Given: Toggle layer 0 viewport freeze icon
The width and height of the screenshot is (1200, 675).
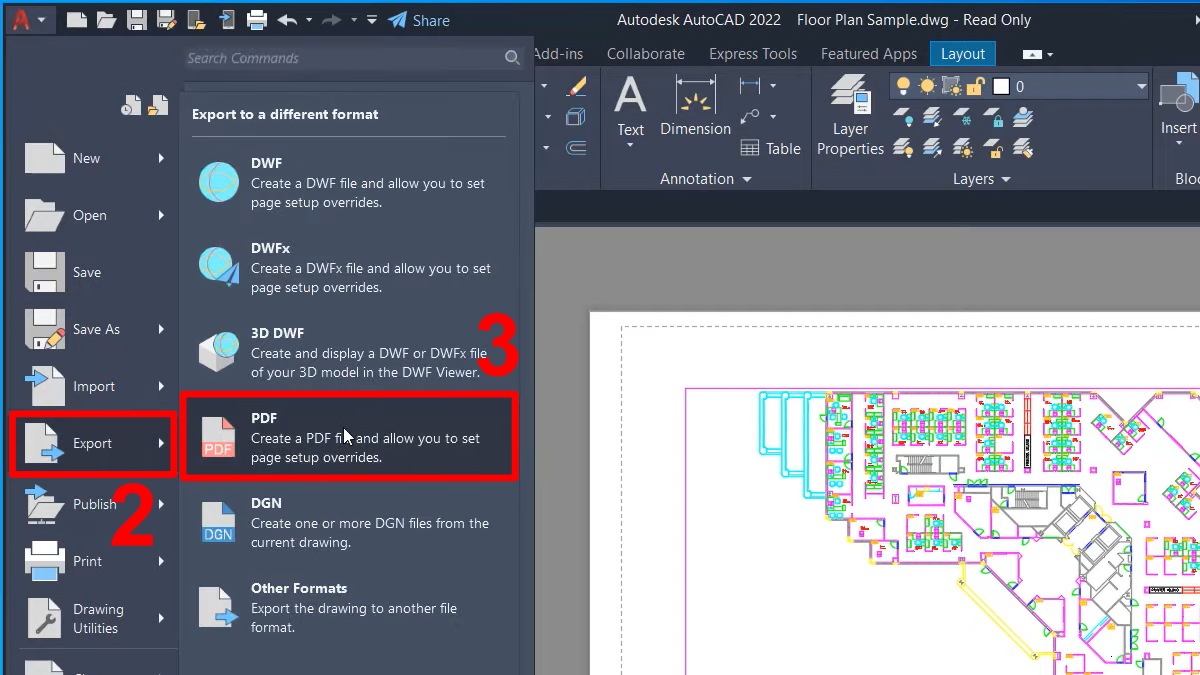Looking at the screenshot, I should click(x=953, y=86).
